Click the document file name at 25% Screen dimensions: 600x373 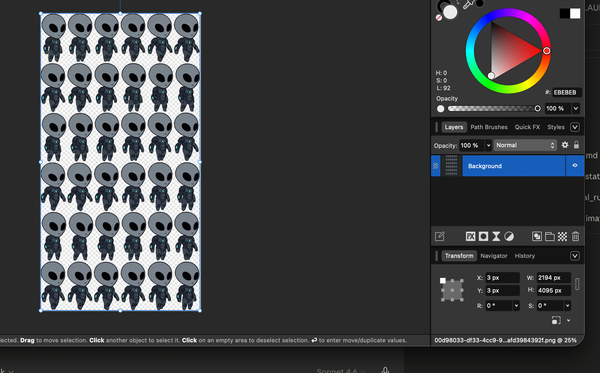pyautogui.click(x=505, y=340)
